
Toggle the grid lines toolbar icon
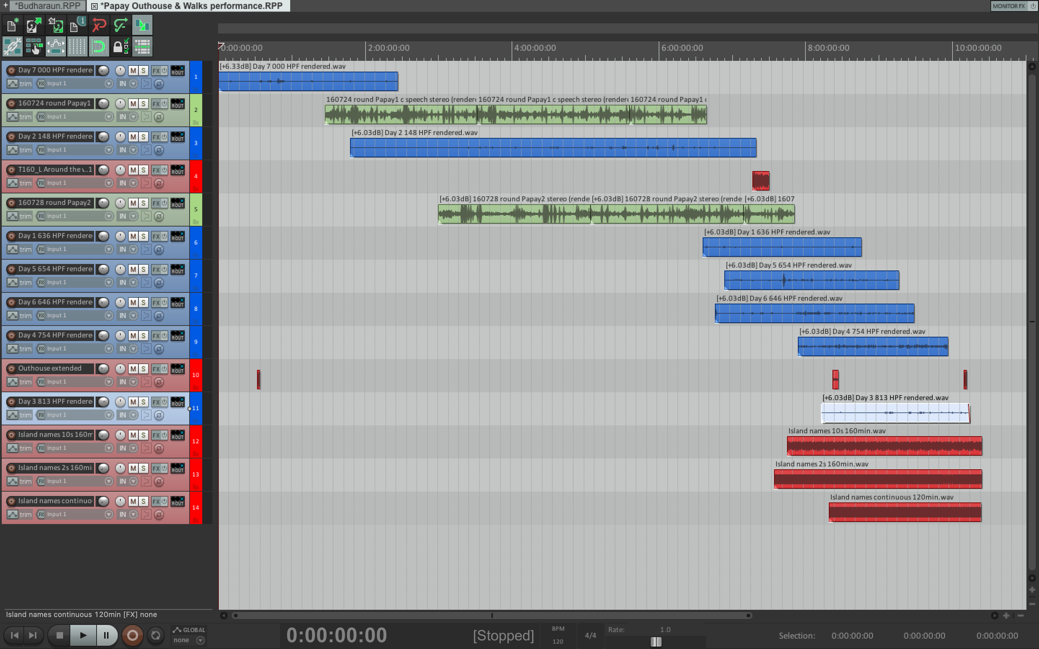click(77, 47)
